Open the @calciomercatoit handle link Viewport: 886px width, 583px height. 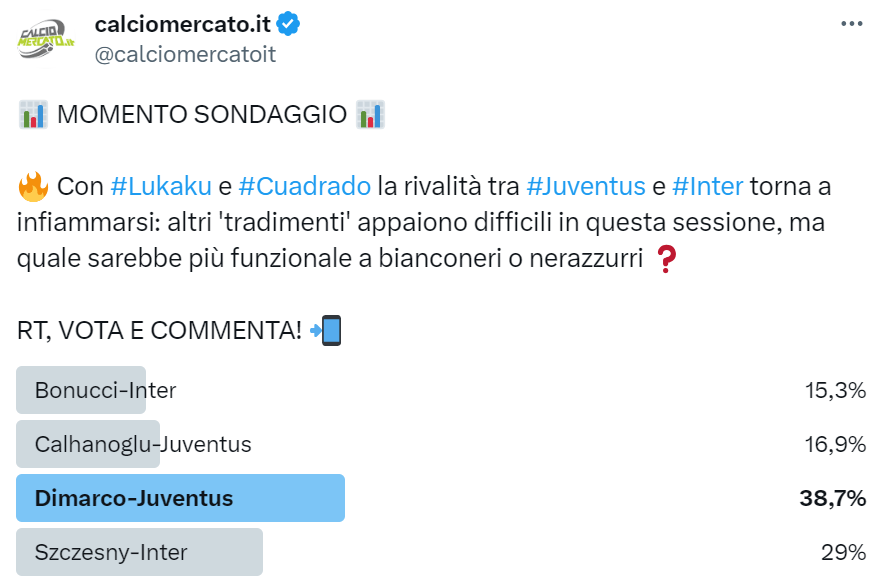click(185, 54)
